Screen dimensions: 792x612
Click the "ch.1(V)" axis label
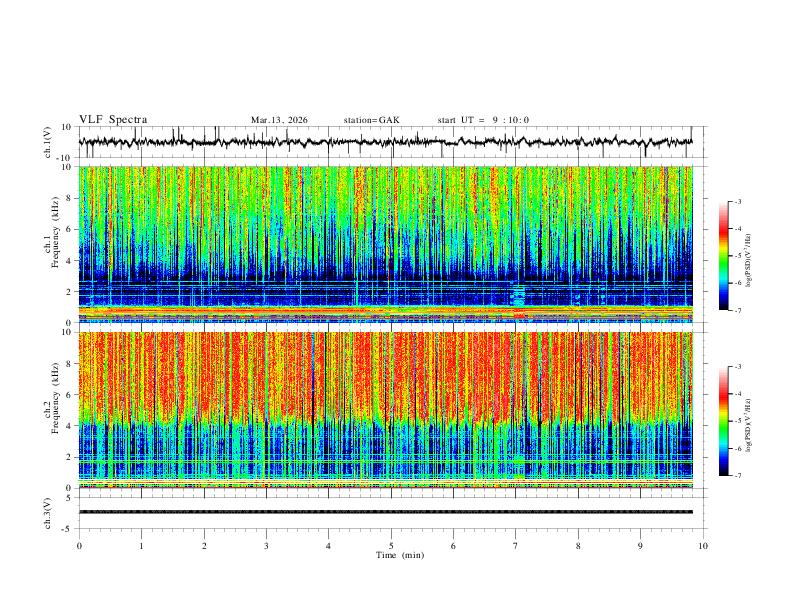tap(48, 142)
